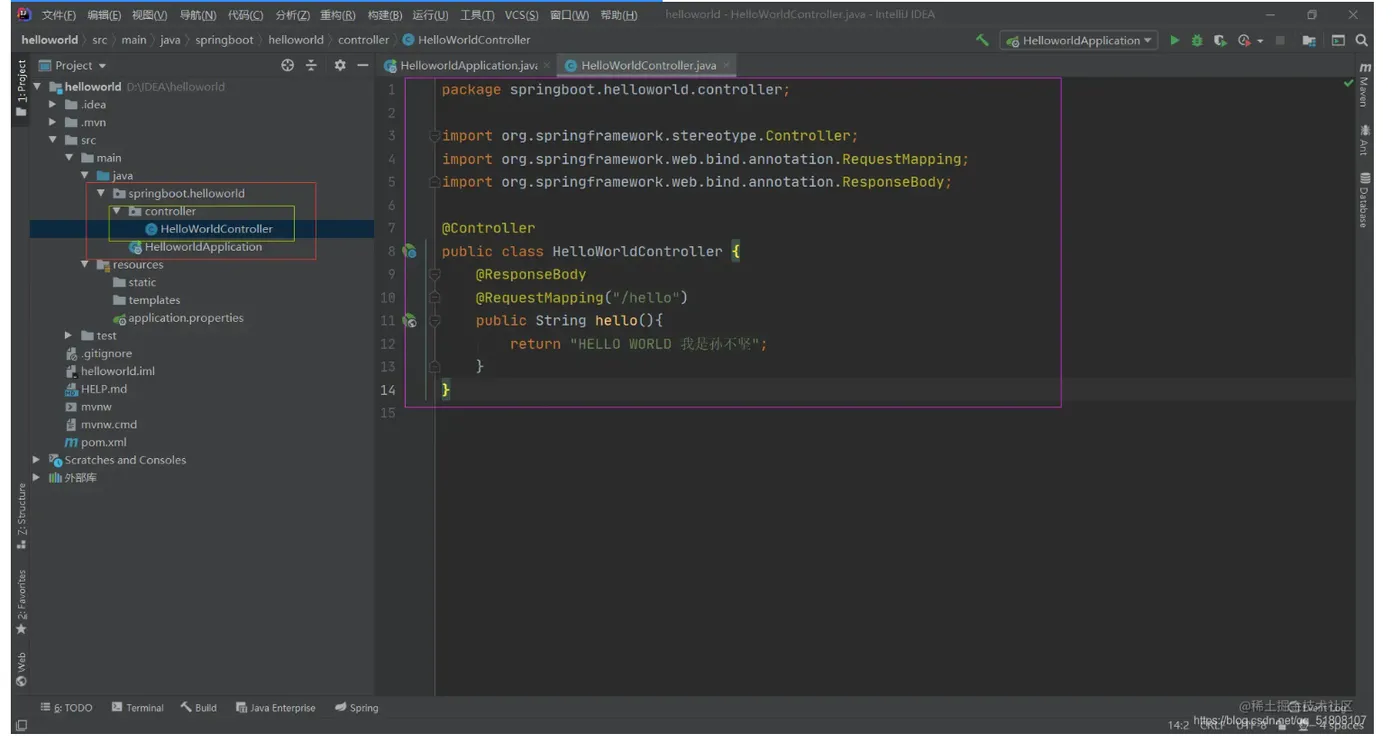Switch to HelloworldApplication.java tab
The width and height of the screenshot is (1400, 743).
pos(468,65)
